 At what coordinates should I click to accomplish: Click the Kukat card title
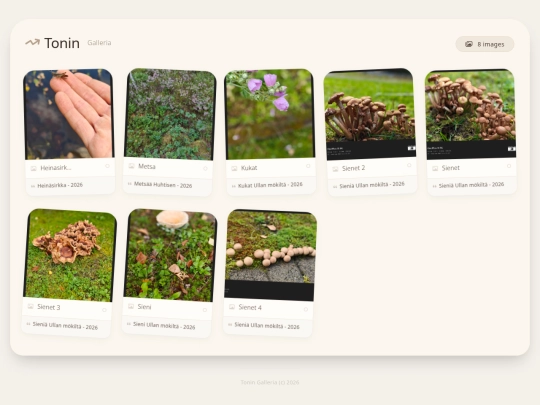249,168
